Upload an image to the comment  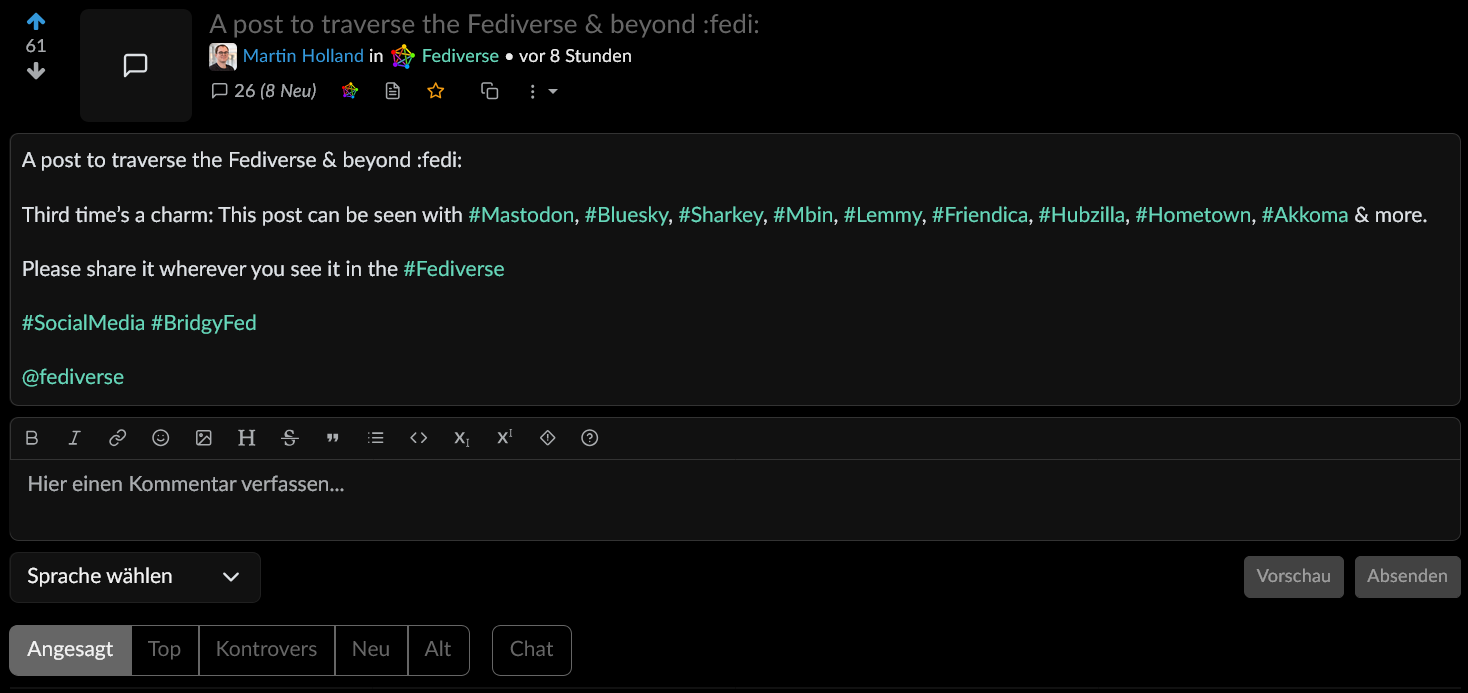[203, 438]
